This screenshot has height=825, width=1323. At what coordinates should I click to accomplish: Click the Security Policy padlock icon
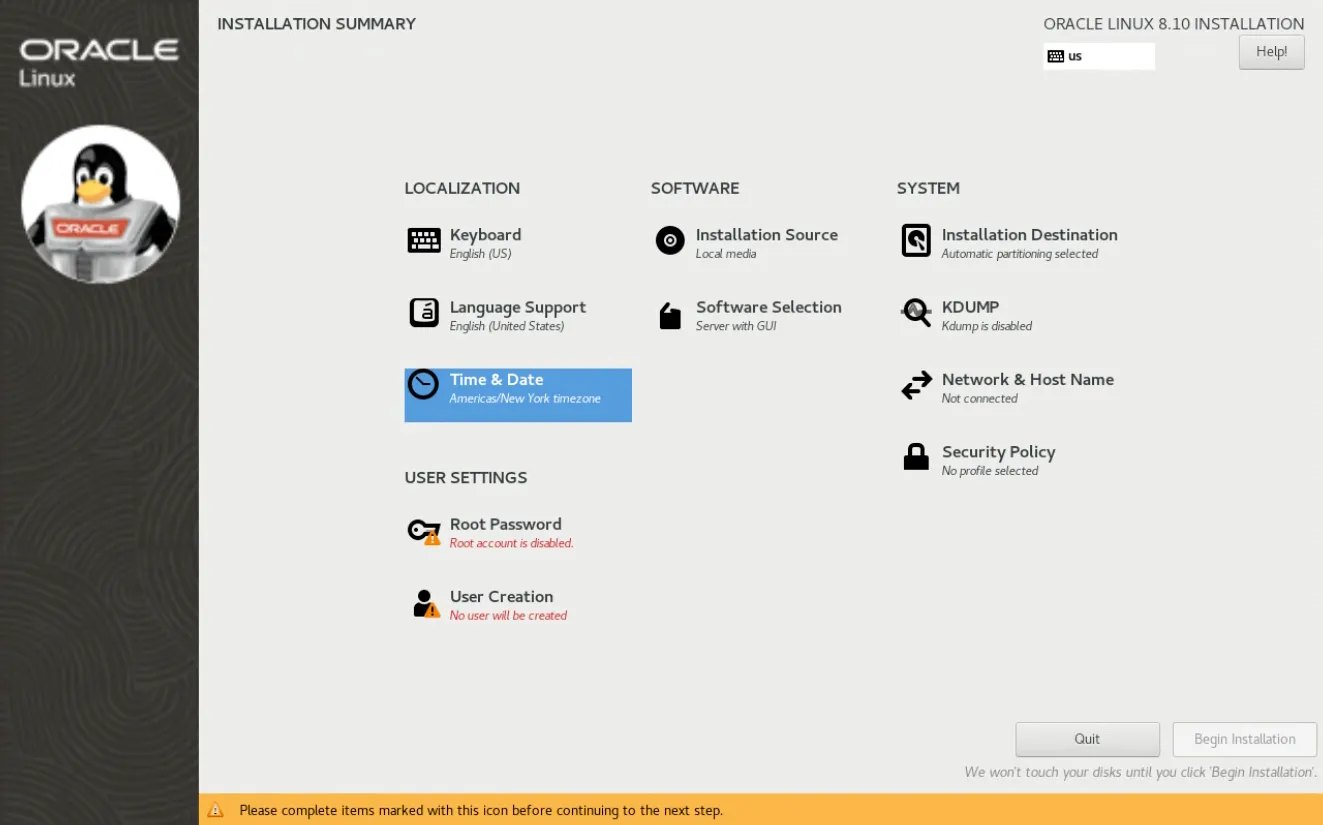[x=916, y=457]
